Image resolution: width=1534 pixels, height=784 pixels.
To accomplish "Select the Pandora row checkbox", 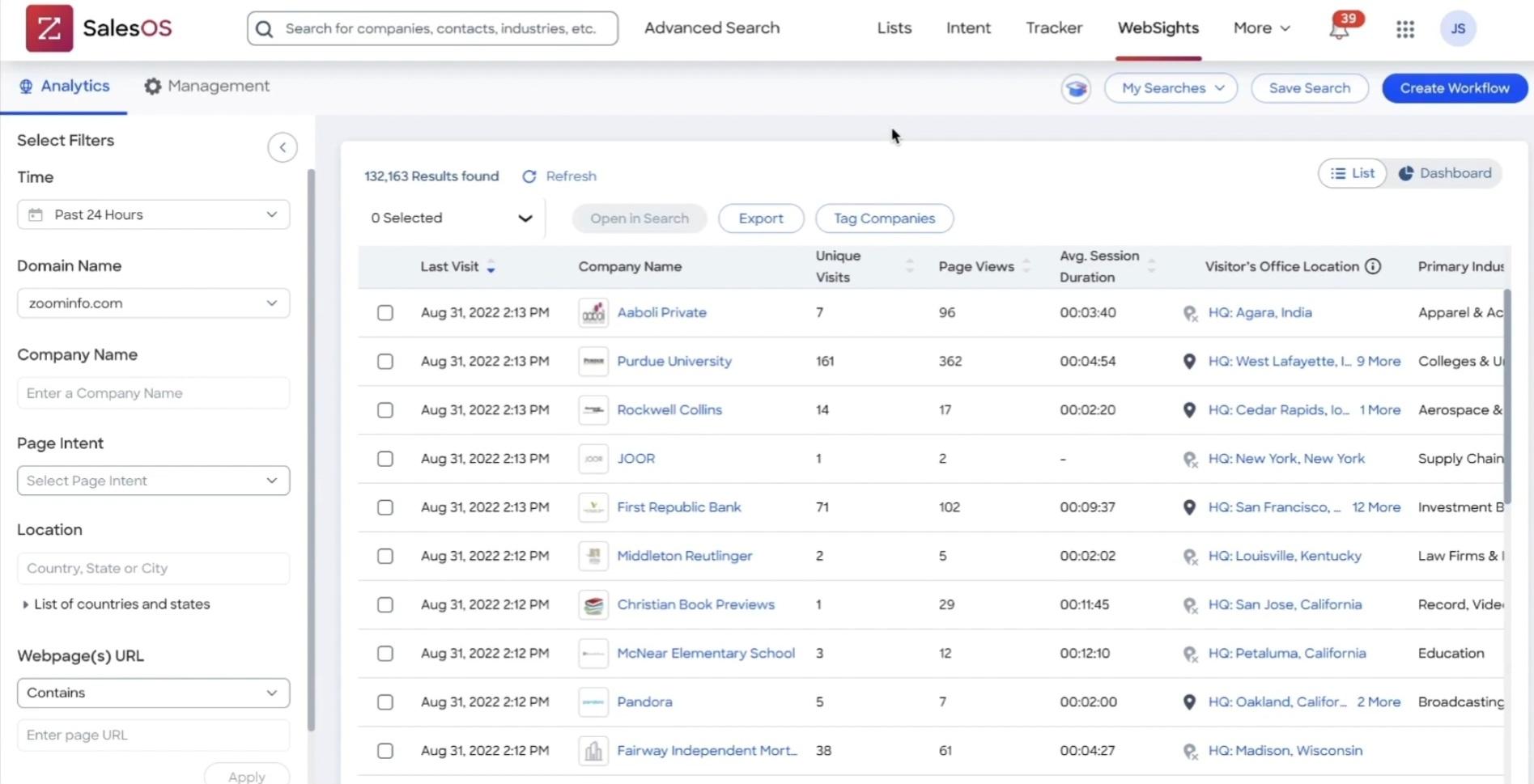I will pos(385,701).
